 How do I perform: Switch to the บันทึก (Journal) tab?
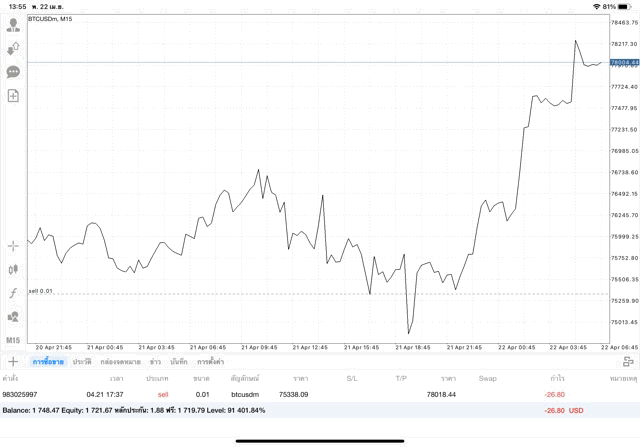(179, 361)
